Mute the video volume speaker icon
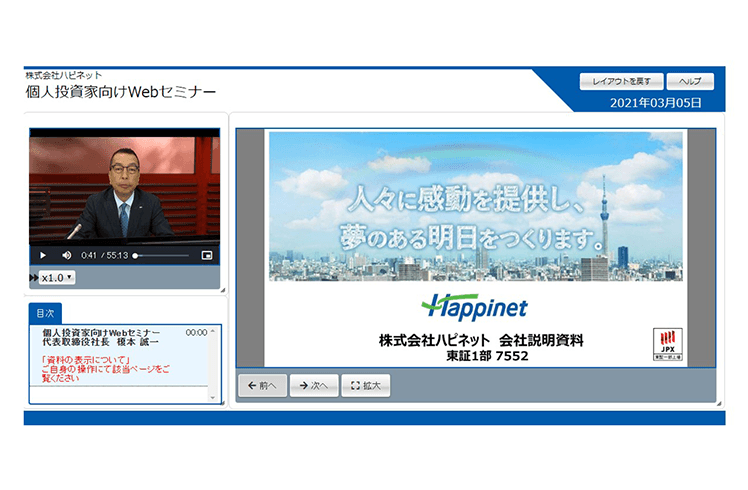The image size is (748, 490). [67, 255]
